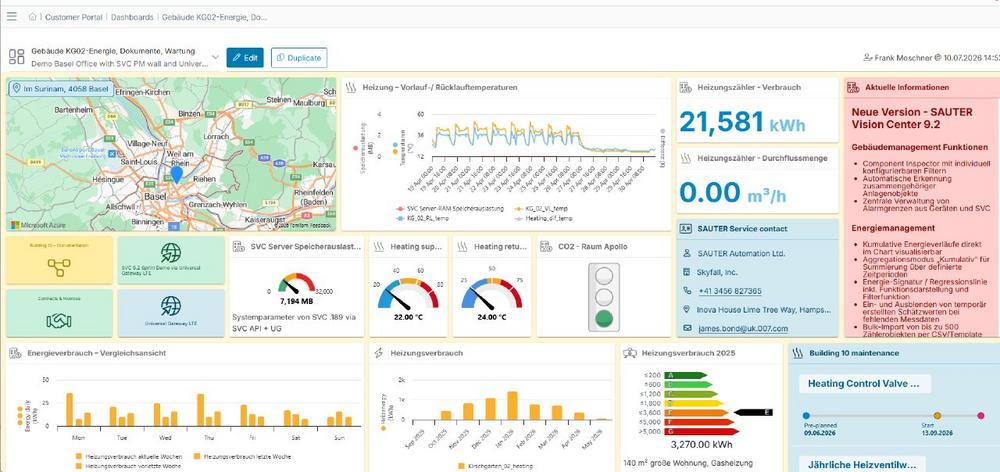Click Start 13.09.2026 timeline marker

point(938,416)
